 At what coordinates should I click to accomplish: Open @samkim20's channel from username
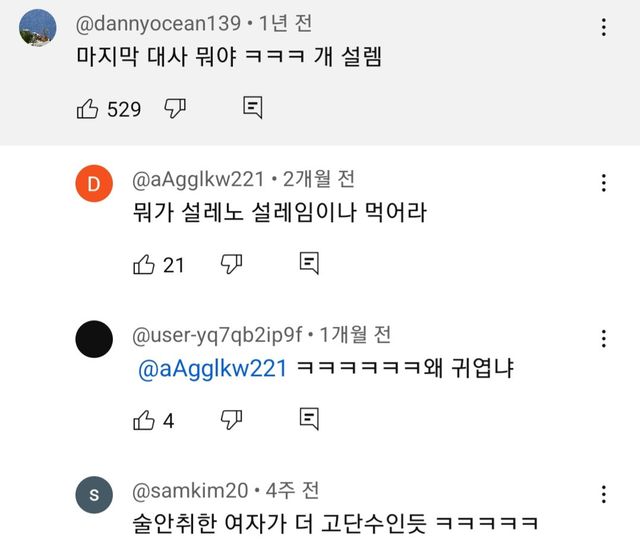pos(191,491)
